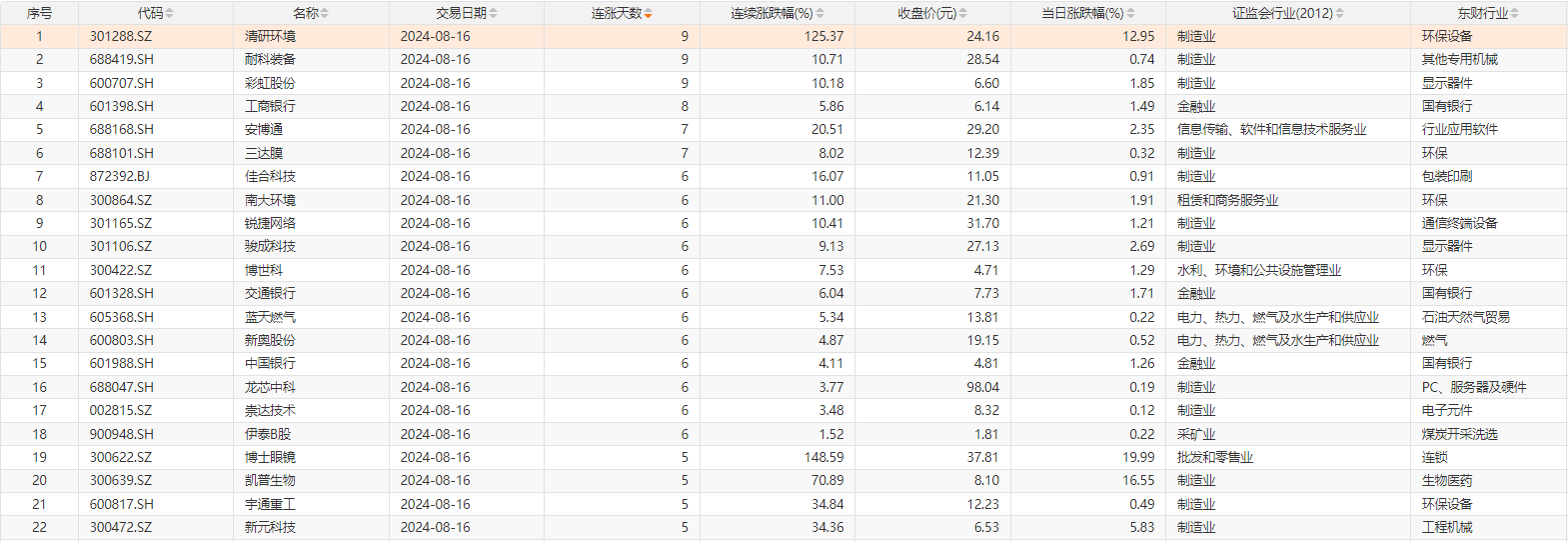Sort using the 东财行业 arrow icon
The height and width of the screenshot is (542, 1568).
(1515, 13)
